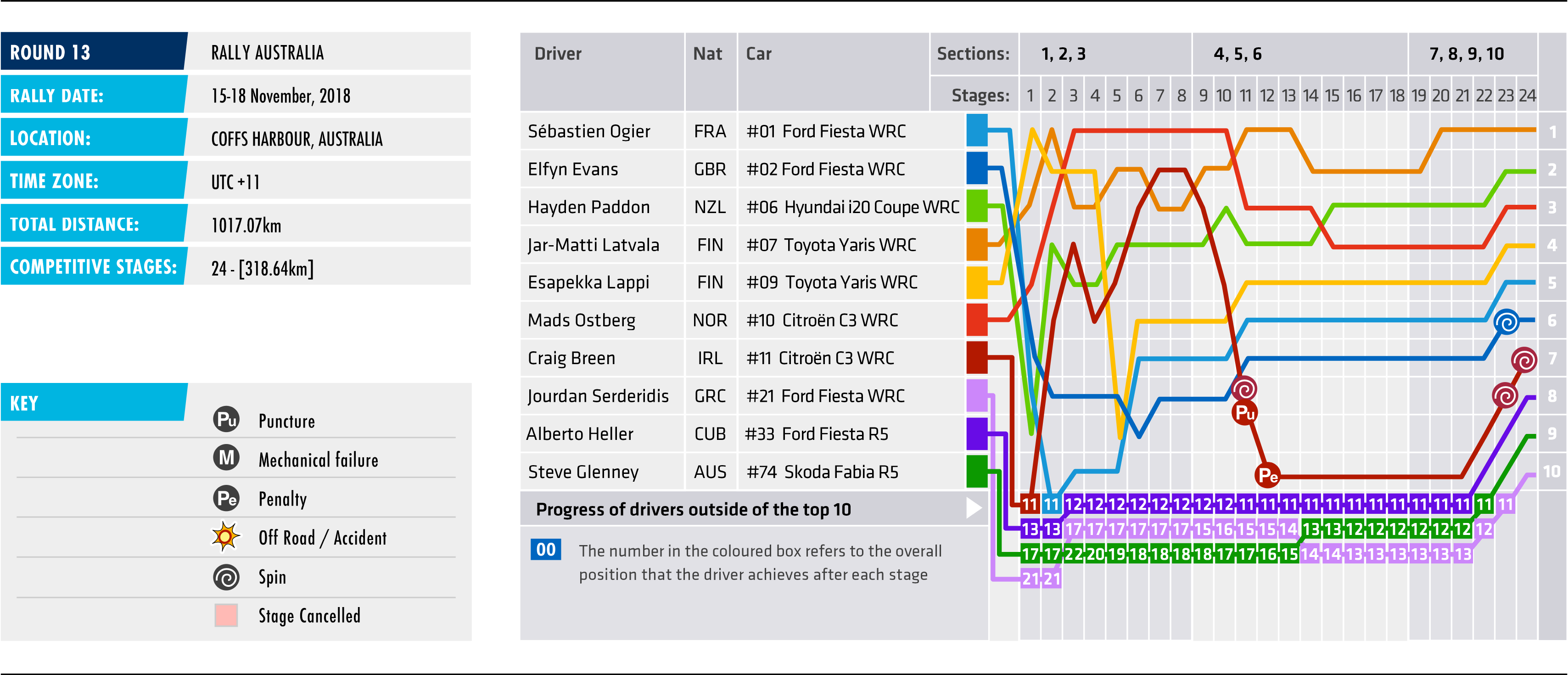Screen dimensions: 1568x675
Task: Click the white arrow beside Progress of drivers
Action: click(974, 507)
